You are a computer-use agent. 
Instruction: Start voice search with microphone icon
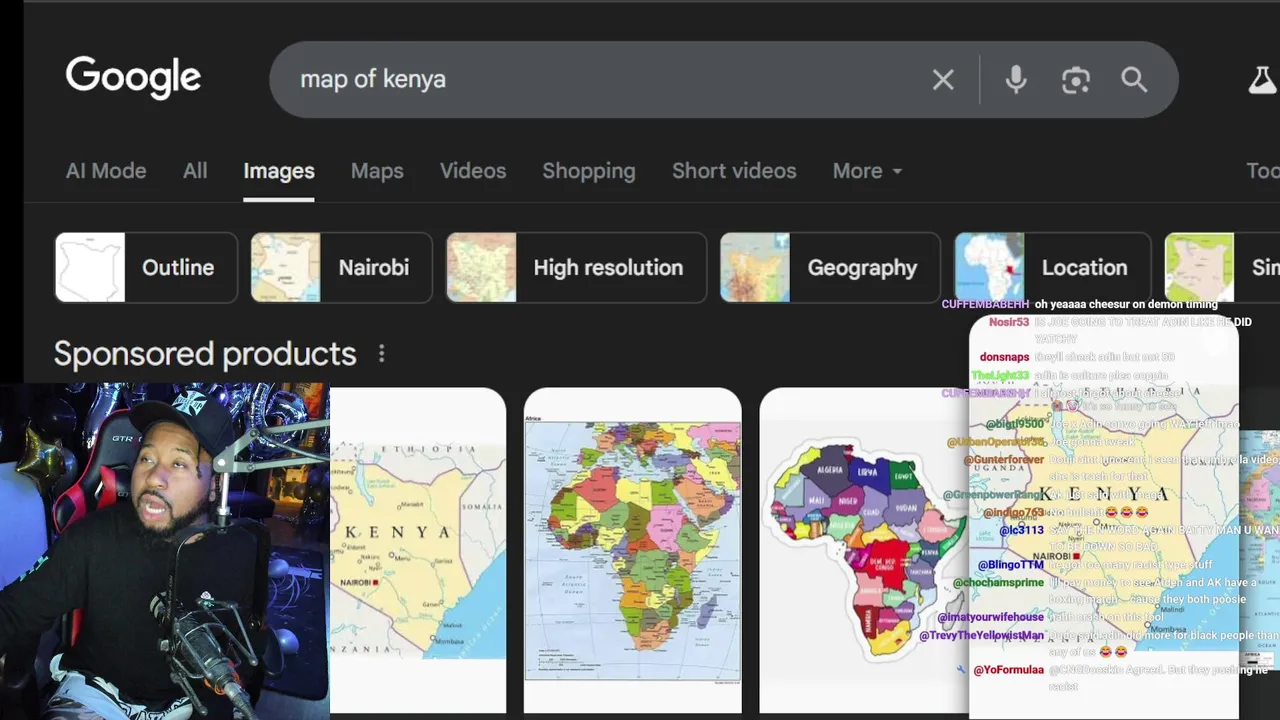1016,80
